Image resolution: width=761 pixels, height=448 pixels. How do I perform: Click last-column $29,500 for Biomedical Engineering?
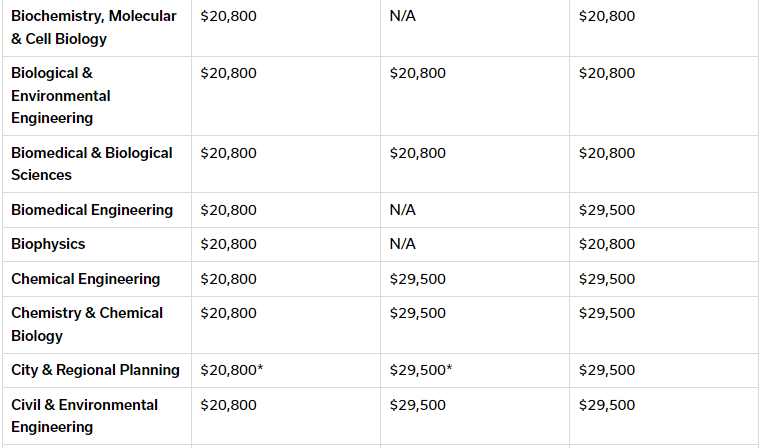[607, 210]
